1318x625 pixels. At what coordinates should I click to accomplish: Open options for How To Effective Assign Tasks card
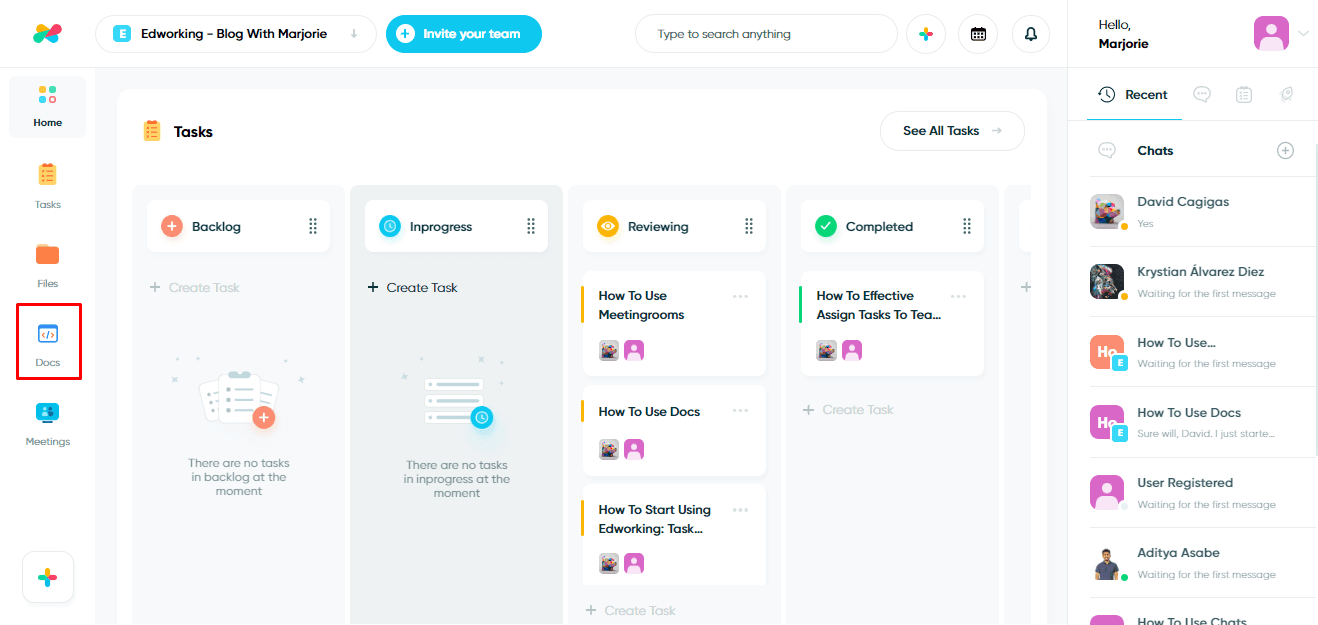tap(958, 297)
